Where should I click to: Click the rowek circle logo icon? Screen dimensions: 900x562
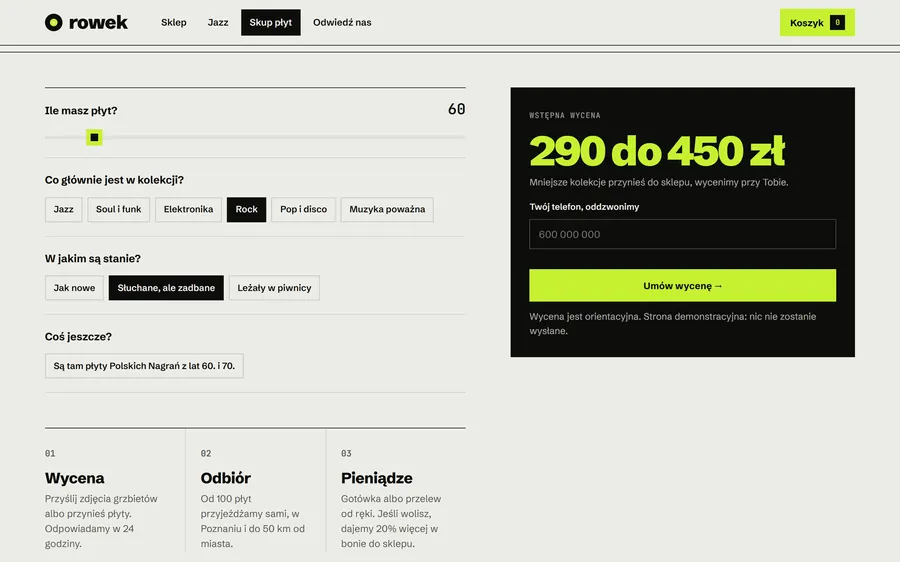click(x=53, y=22)
